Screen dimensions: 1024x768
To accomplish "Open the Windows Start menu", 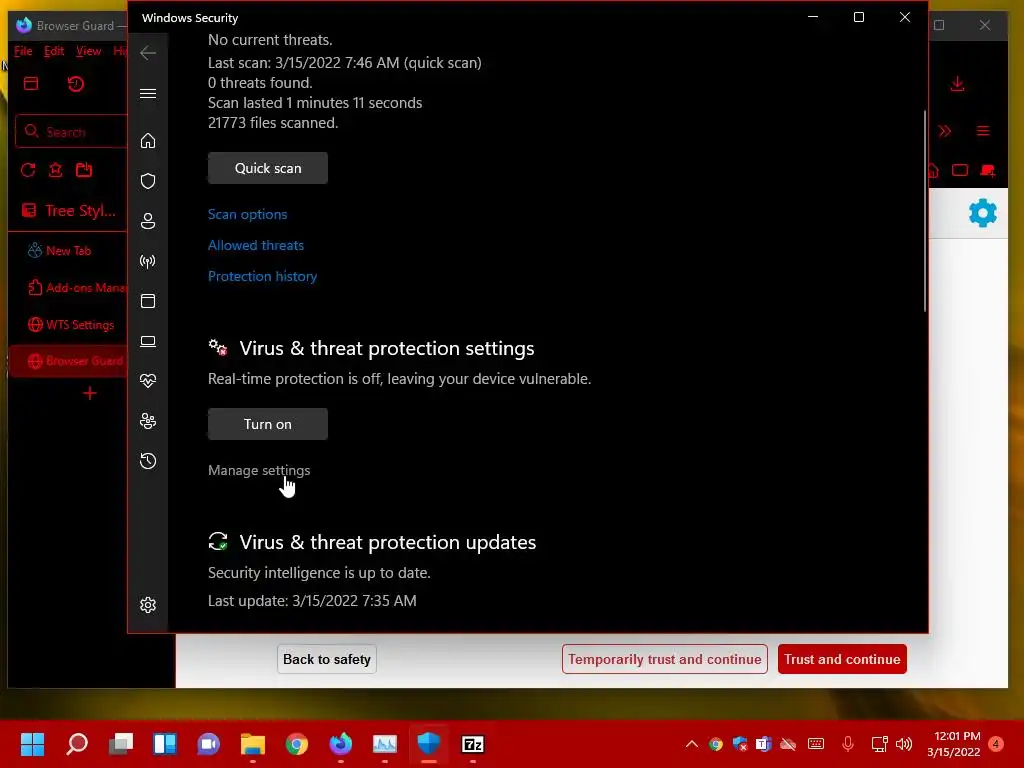I will click(32, 744).
